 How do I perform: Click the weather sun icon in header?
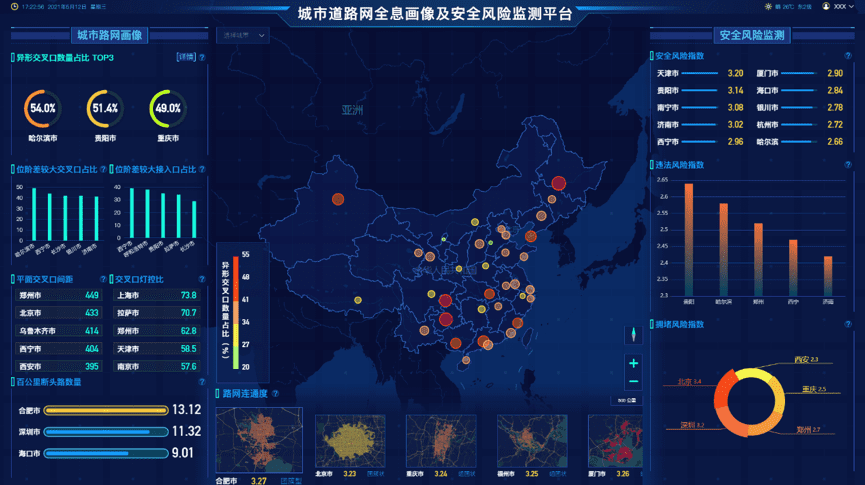click(x=768, y=6)
